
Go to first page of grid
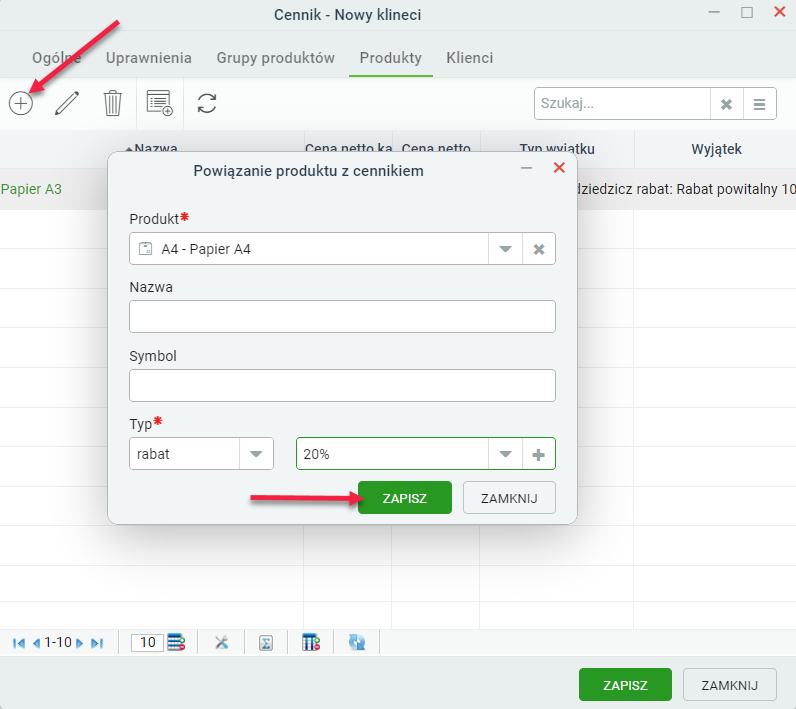tap(19, 643)
